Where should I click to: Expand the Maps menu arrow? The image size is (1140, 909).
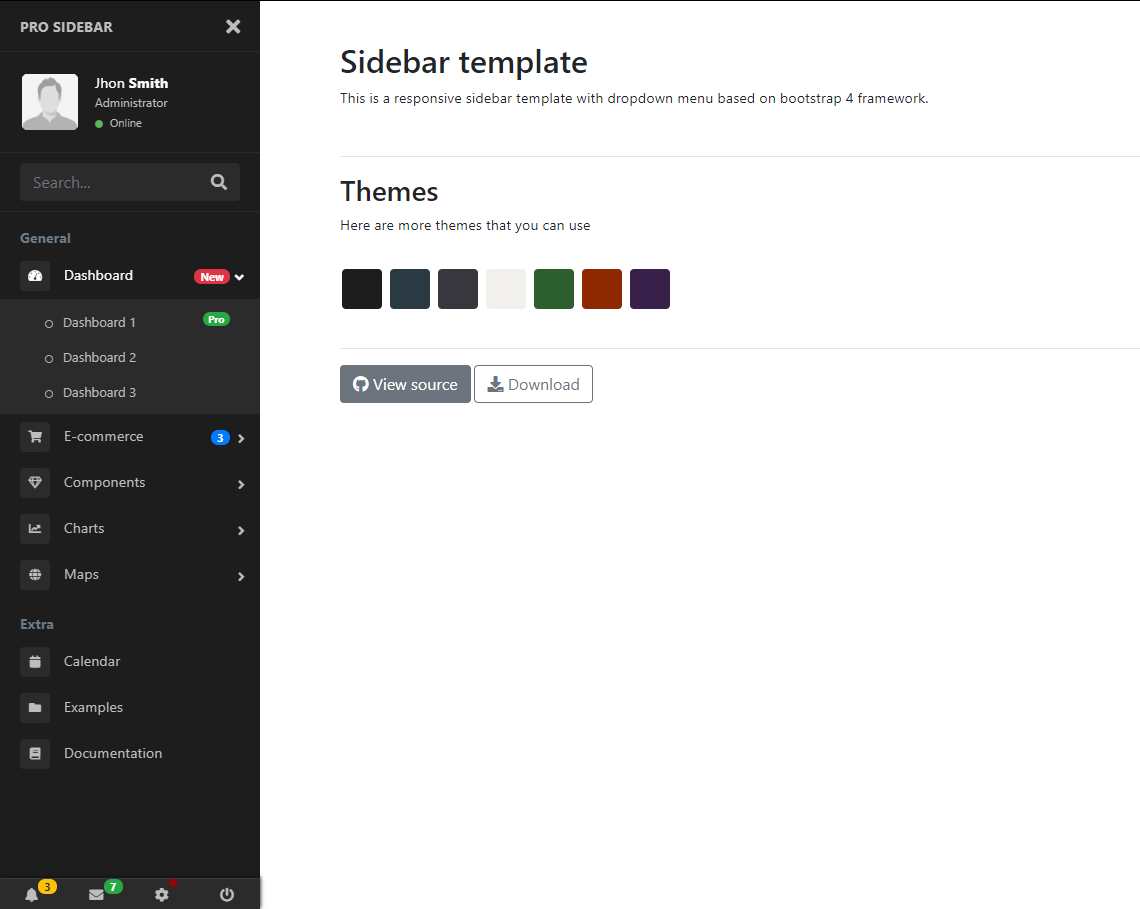pyautogui.click(x=240, y=576)
